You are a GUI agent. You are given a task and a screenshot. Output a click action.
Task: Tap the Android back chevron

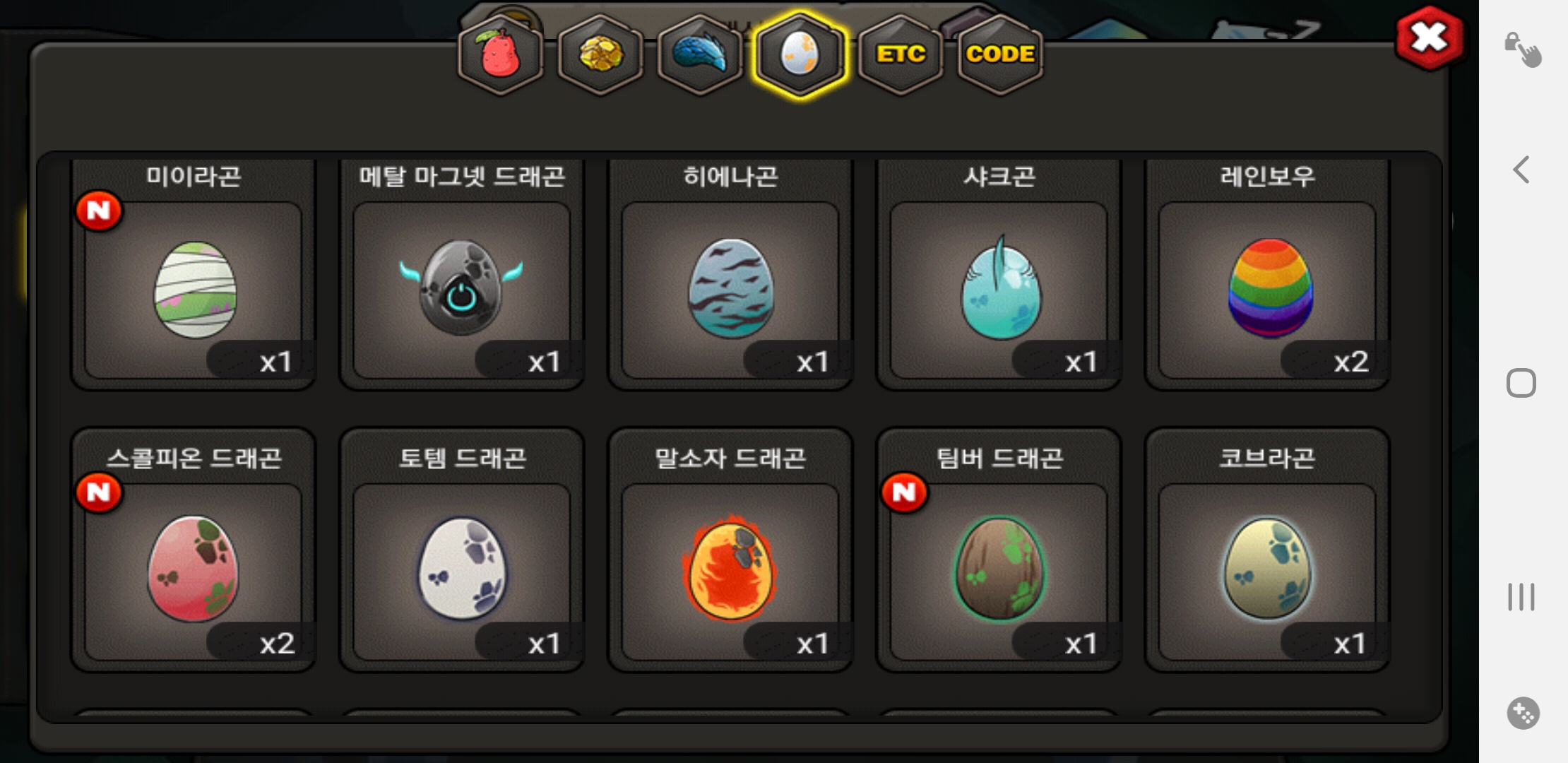(1521, 170)
